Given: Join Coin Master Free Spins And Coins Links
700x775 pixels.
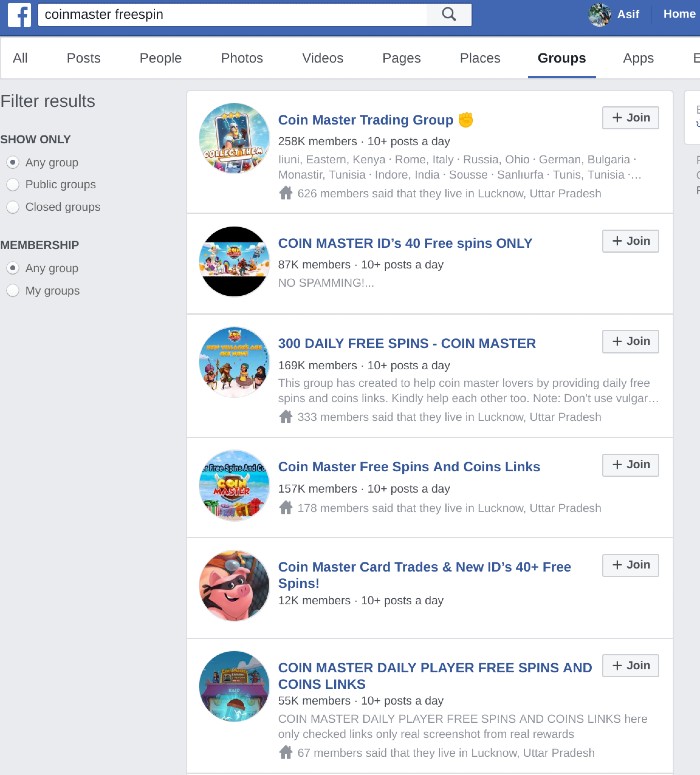Looking at the screenshot, I should 630,465.
